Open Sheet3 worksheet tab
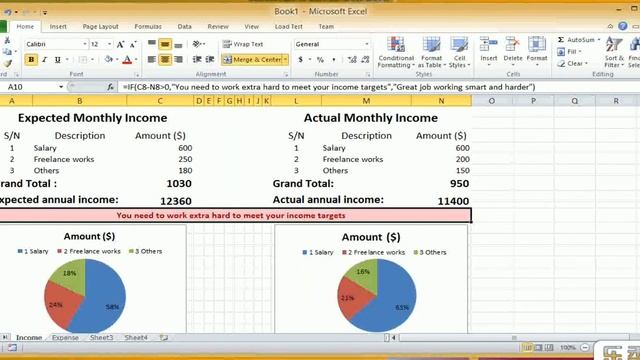640x360 pixels. tap(101, 338)
